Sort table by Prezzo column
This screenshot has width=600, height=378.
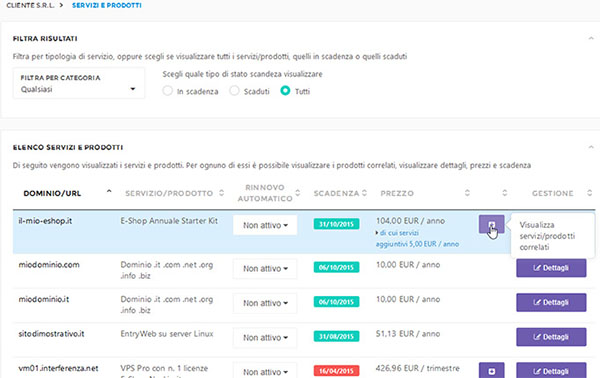coord(397,193)
